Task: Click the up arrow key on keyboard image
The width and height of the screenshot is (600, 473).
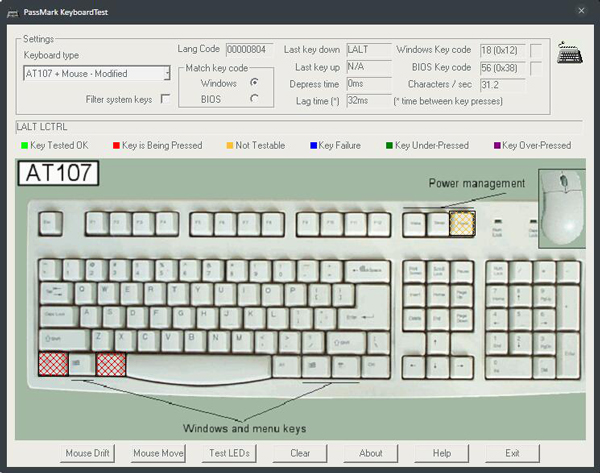Action: [x=438, y=343]
